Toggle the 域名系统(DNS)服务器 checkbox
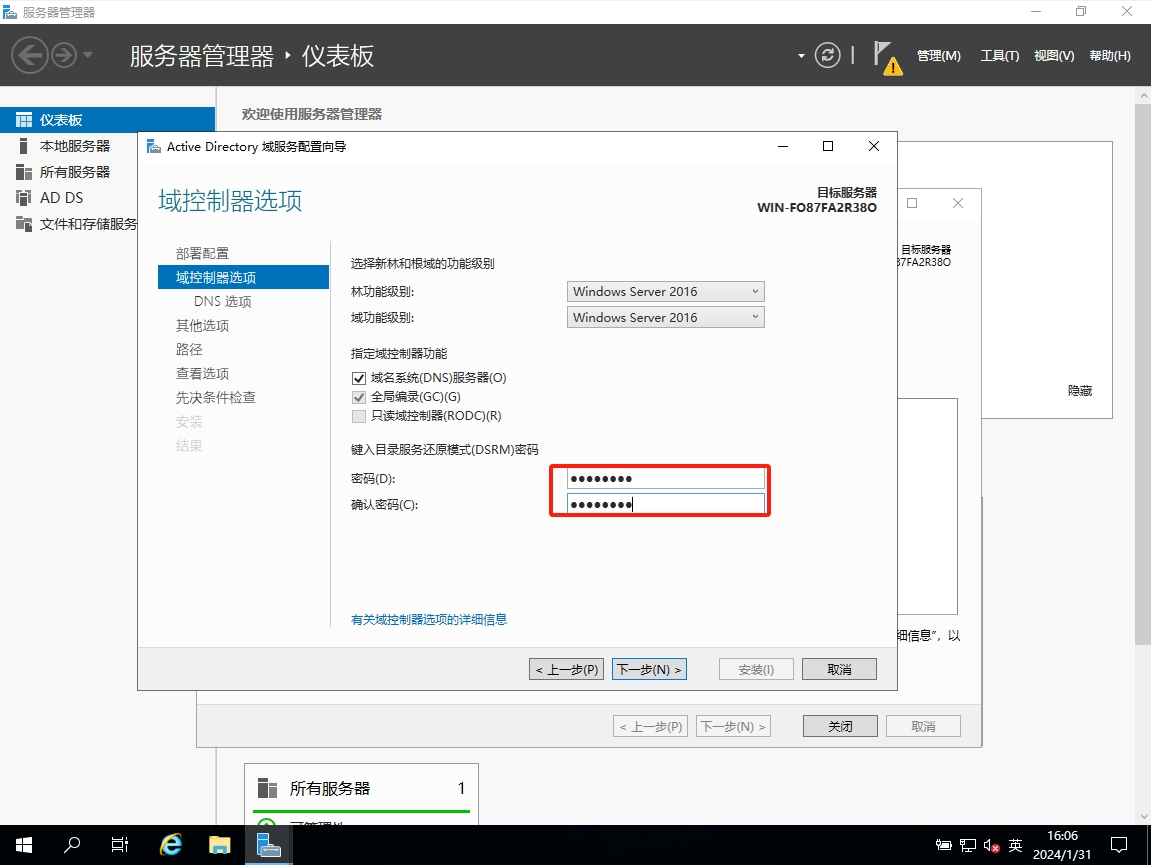Image resolution: width=1151 pixels, height=865 pixels. [x=359, y=378]
